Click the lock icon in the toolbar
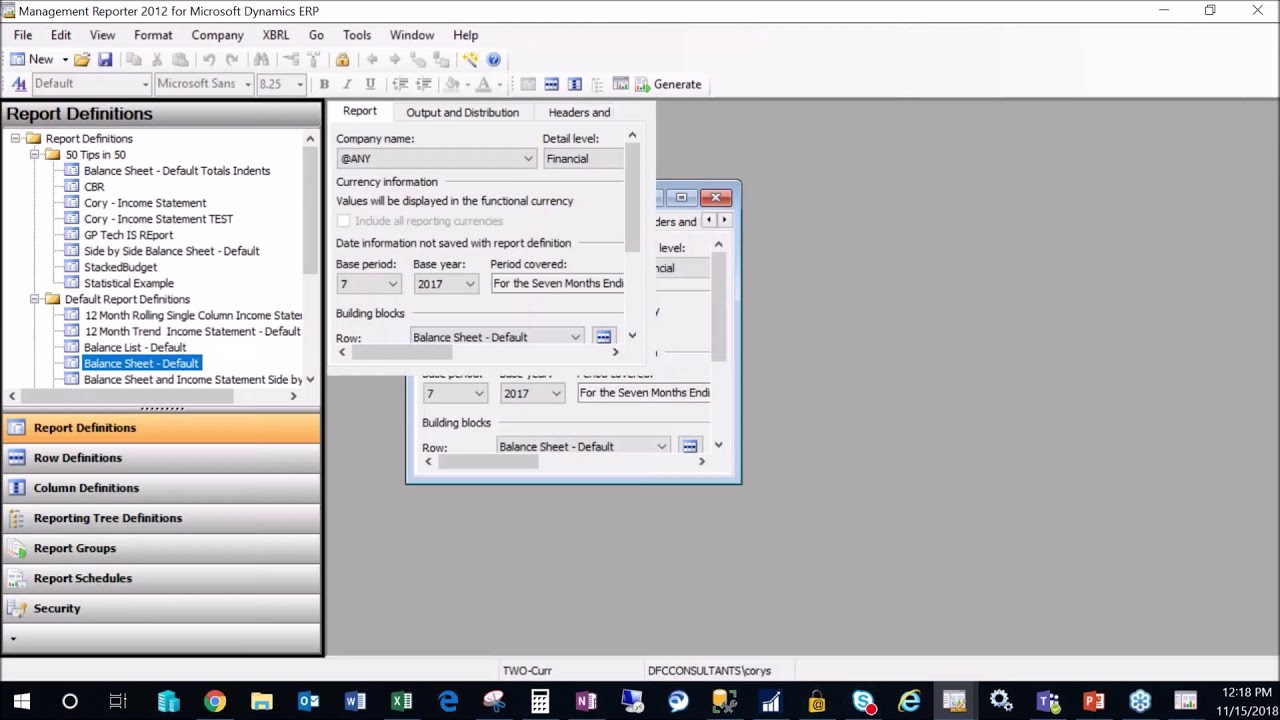 click(x=343, y=60)
